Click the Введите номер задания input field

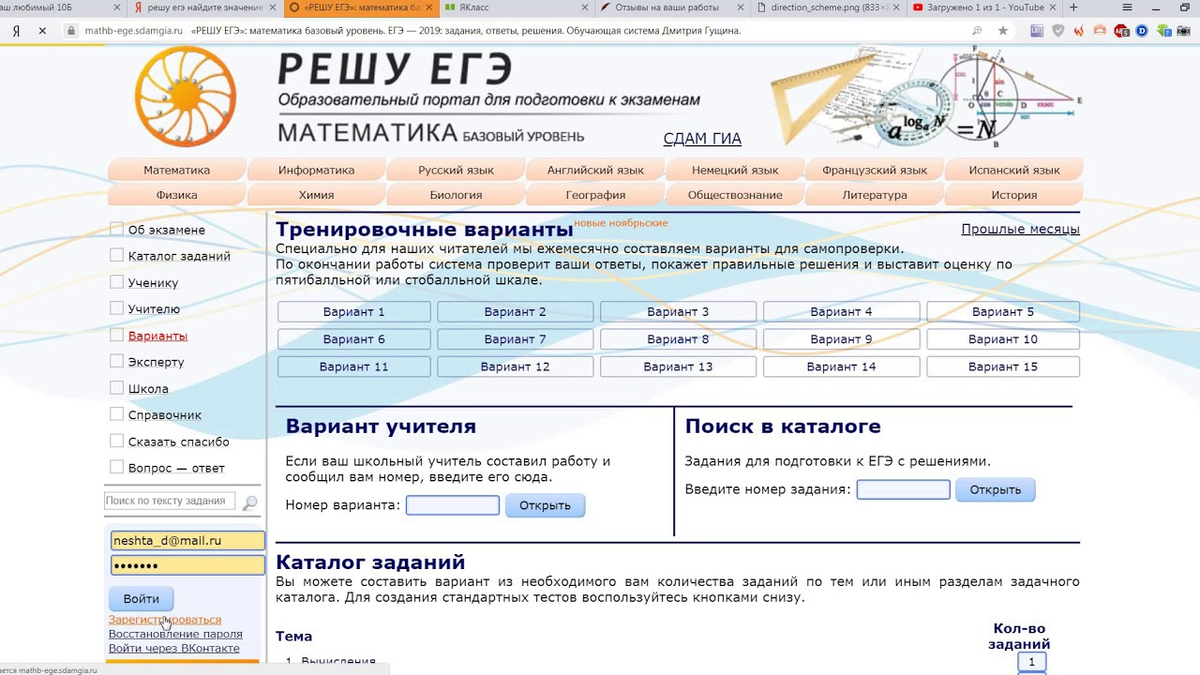pos(903,490)
